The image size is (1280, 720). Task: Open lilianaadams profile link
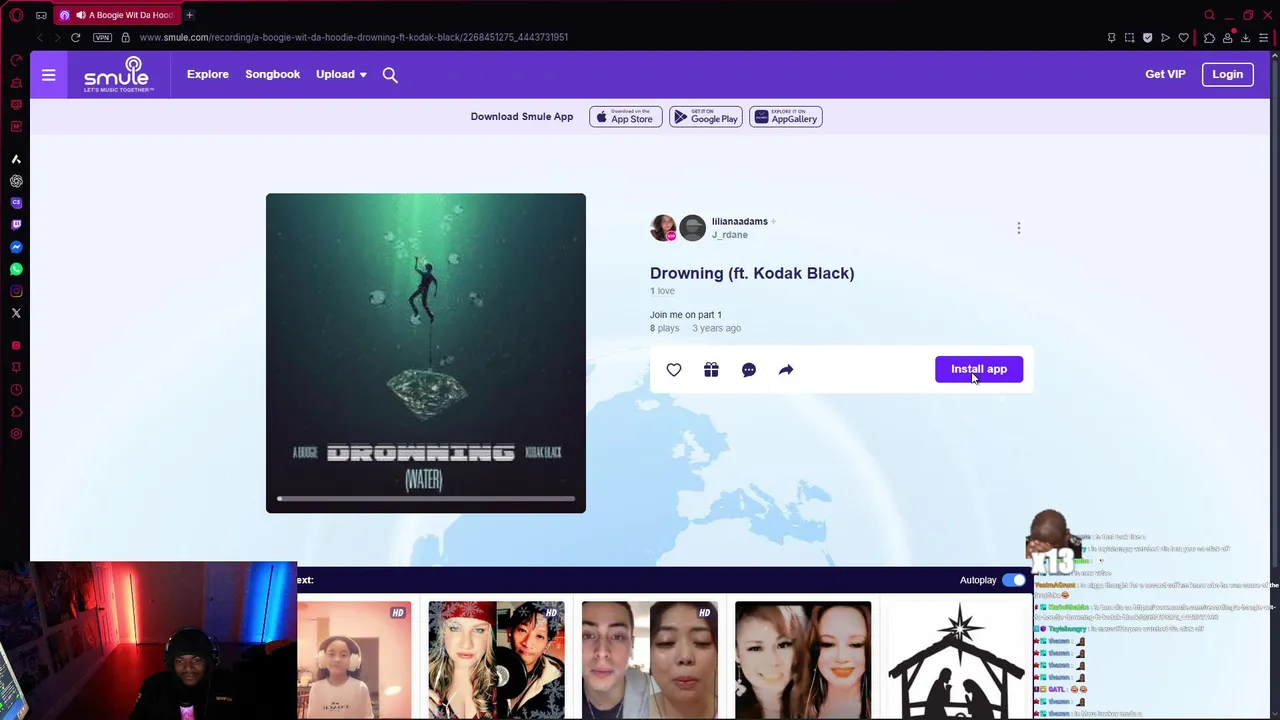(740, 221)
